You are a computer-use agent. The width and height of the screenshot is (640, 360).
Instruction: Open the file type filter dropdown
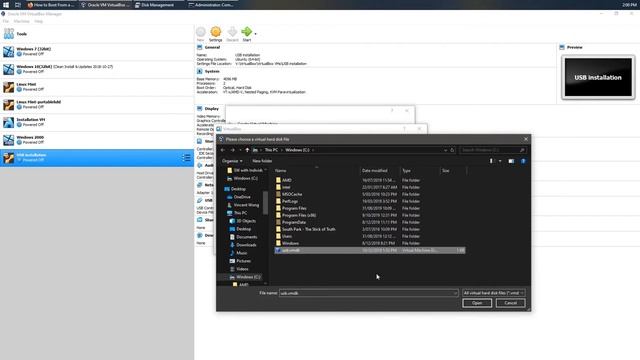493,293
